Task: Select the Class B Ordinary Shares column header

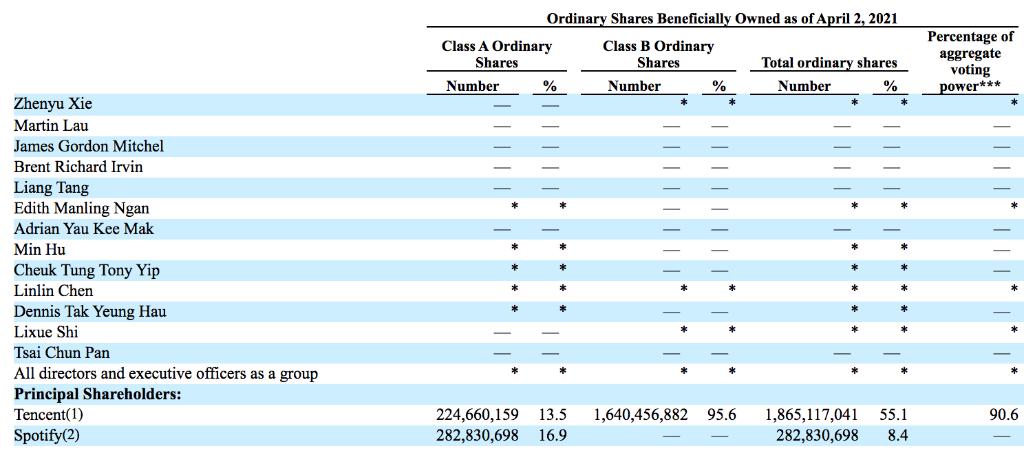Action: click(x=658, y=54)
